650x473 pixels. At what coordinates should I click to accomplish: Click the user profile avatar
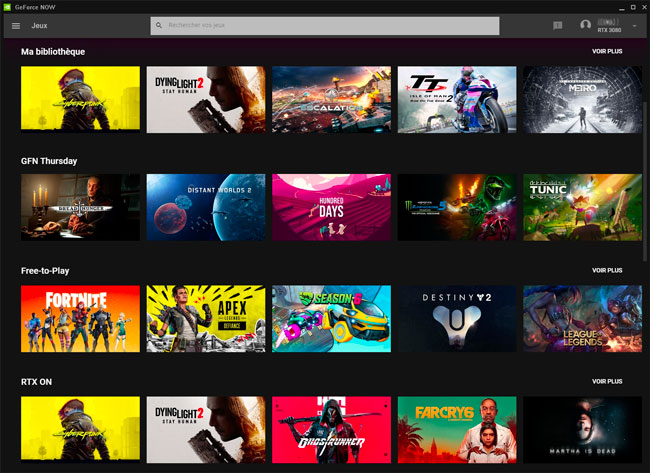click(x=586, y=26)
